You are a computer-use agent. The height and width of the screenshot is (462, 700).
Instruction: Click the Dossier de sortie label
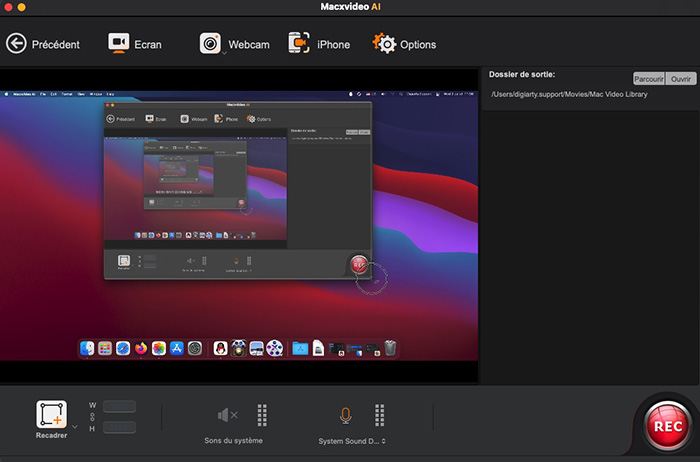coord(522,75)
